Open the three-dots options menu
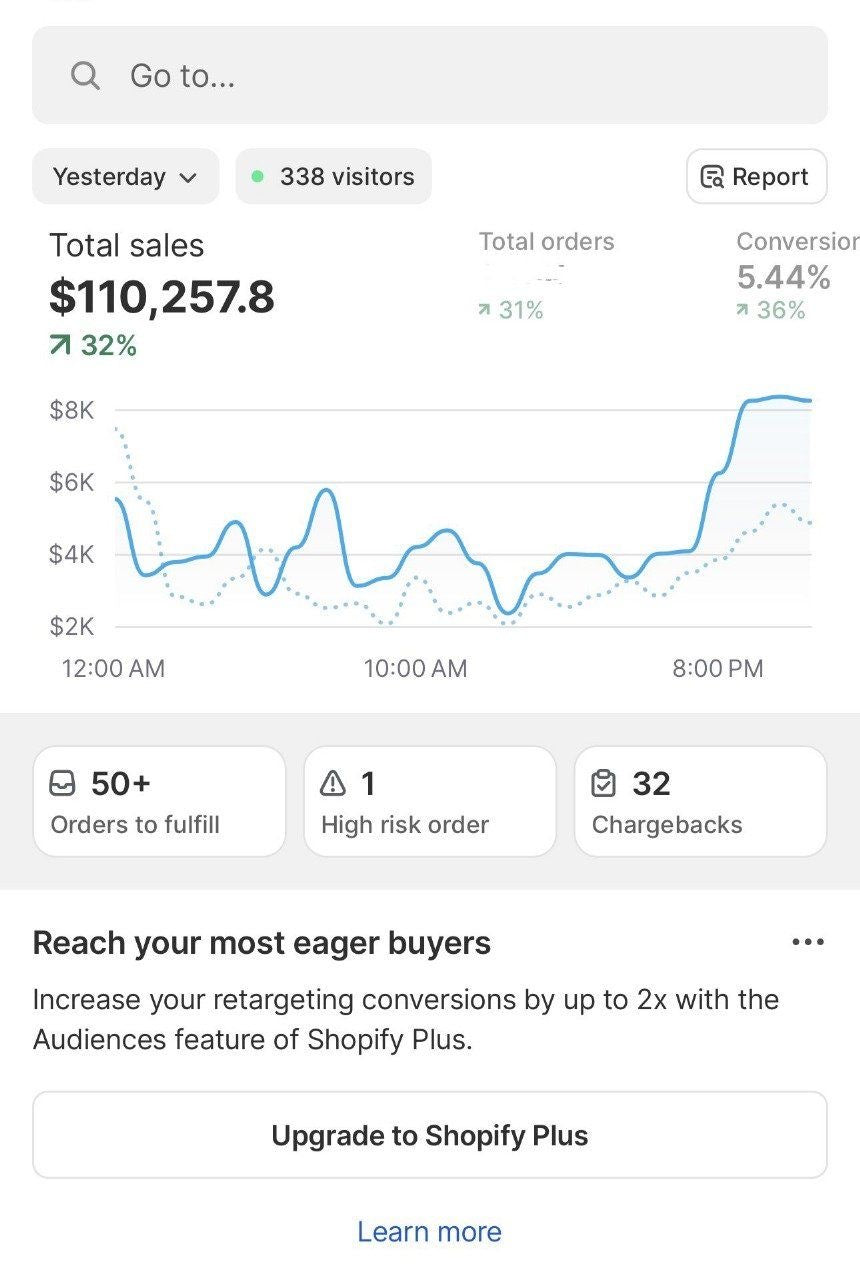The width and height of the screenshot is (860, 1280). (807, 942)
